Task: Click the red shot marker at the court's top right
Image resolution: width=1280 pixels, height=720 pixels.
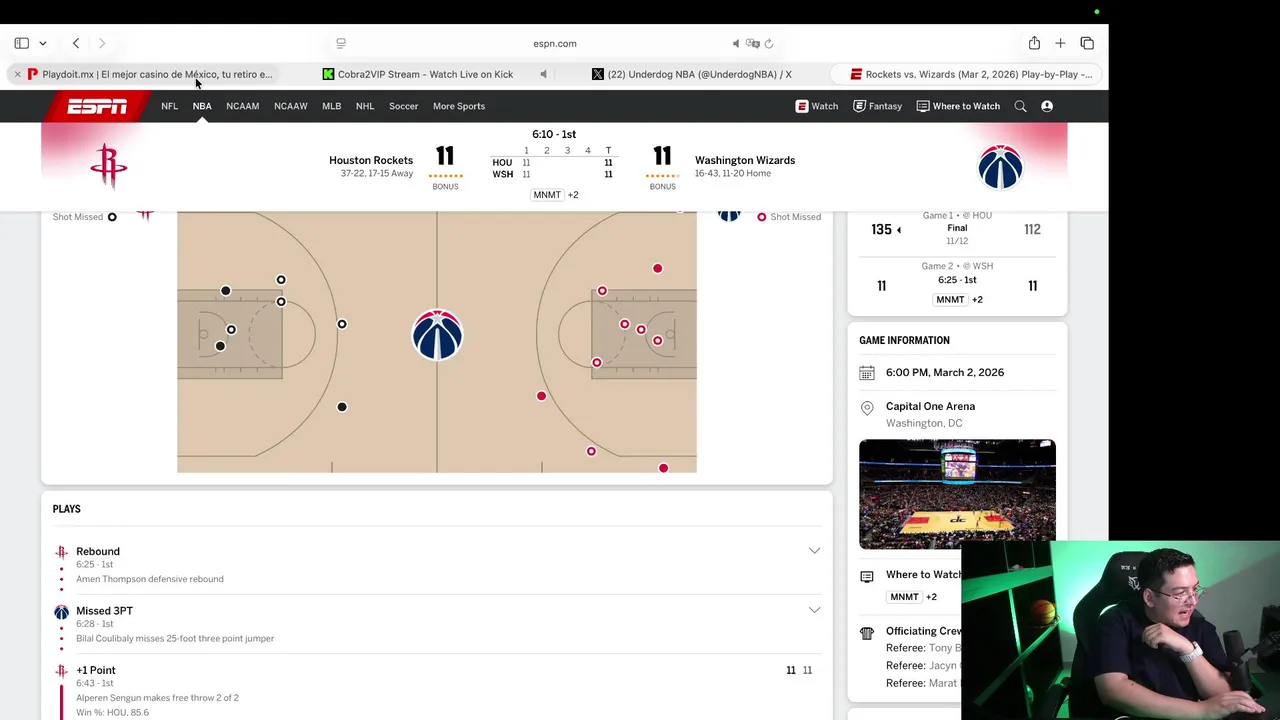Action: [657, 268]
